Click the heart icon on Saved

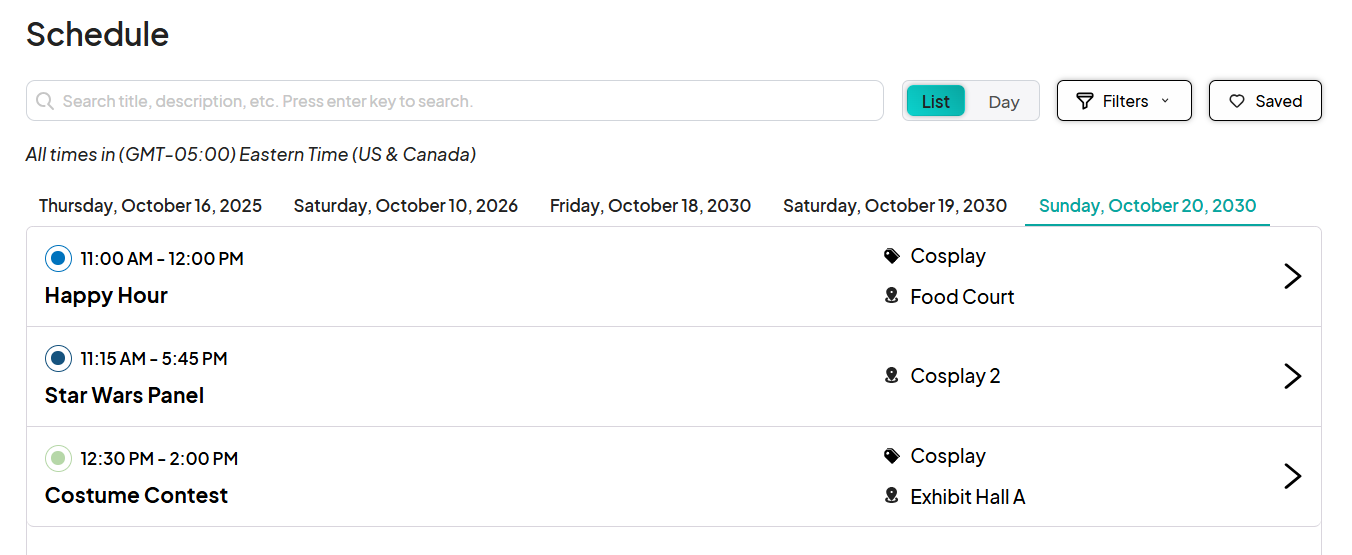(x=1237, y=101)
